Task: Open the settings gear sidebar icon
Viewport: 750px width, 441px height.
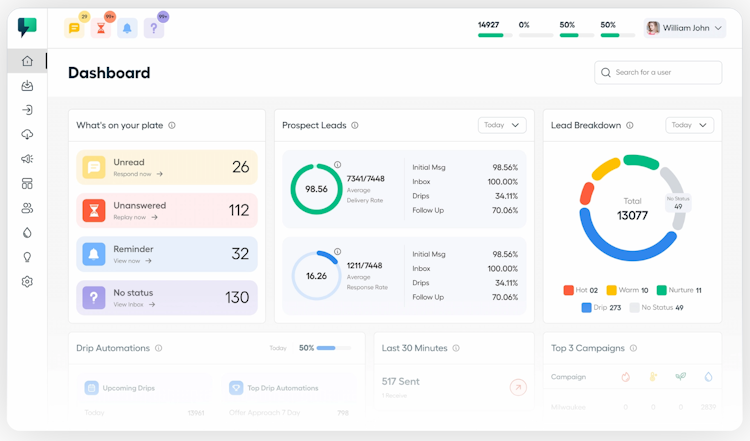Action: click(27, 282)
